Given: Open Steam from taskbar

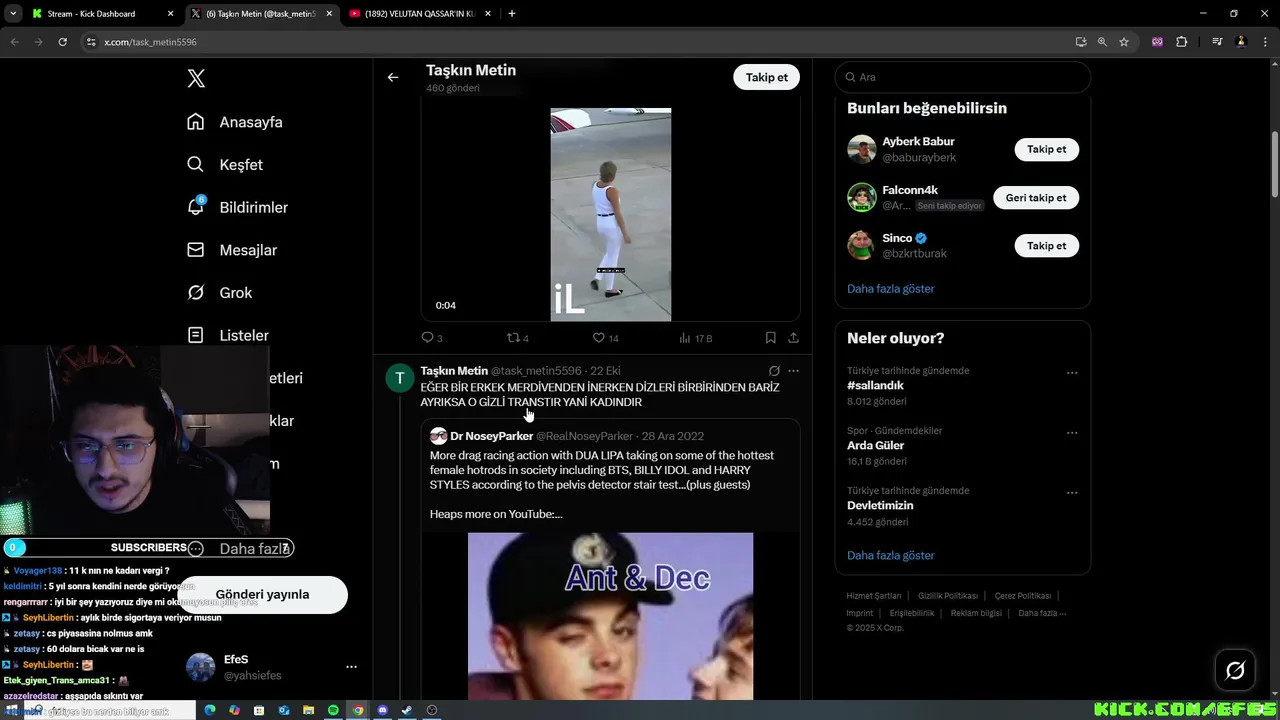Looking at the screenshot, I should (406, 710).
